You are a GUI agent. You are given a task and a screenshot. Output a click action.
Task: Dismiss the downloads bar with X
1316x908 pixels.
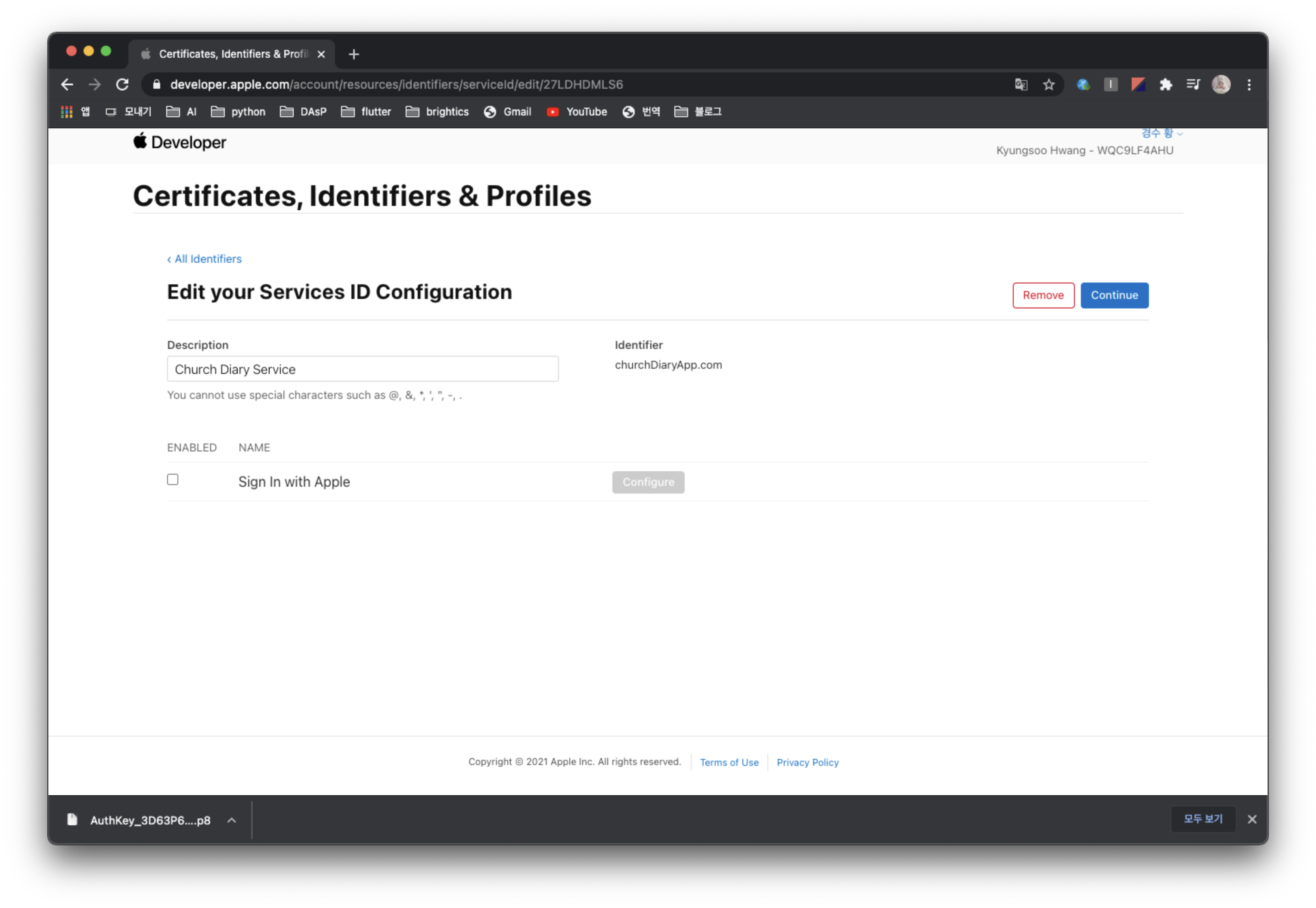click(1252, 819)
